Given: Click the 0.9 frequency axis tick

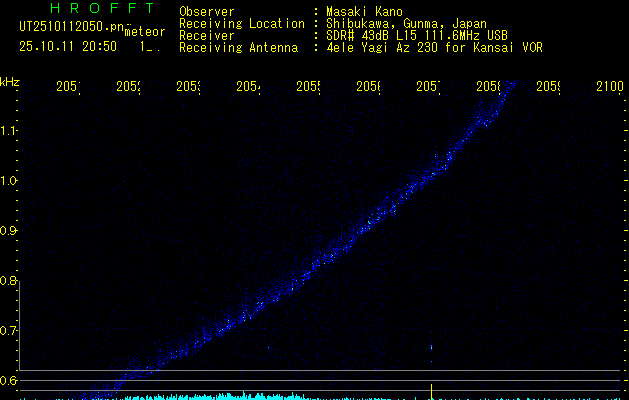Looking at the screenshot, I should click(9, 231).
